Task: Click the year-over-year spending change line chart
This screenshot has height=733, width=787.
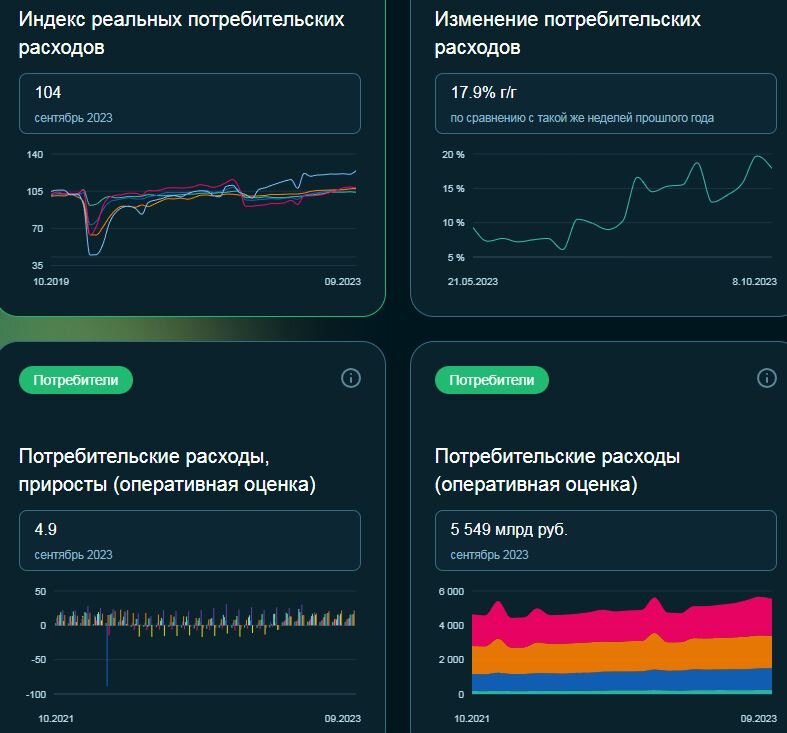Action: (622, 206)
